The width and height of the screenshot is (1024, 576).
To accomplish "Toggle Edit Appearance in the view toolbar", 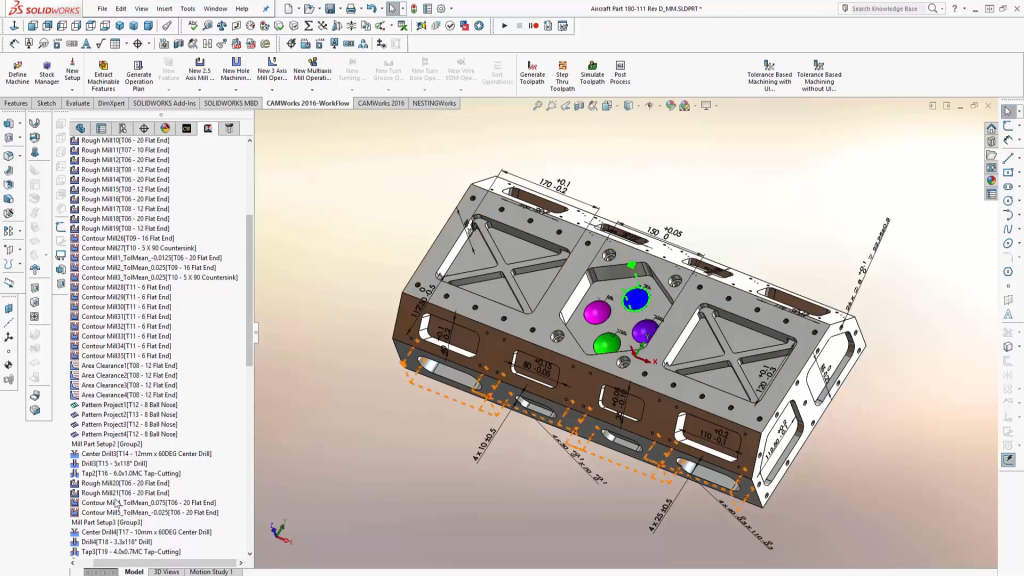I will tap(671, 105).
